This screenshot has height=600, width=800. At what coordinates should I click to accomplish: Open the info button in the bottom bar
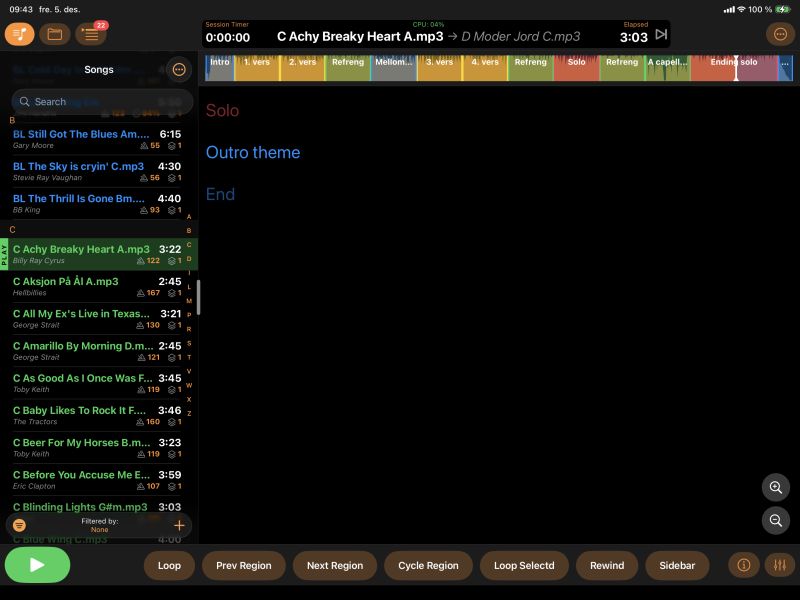743,565
